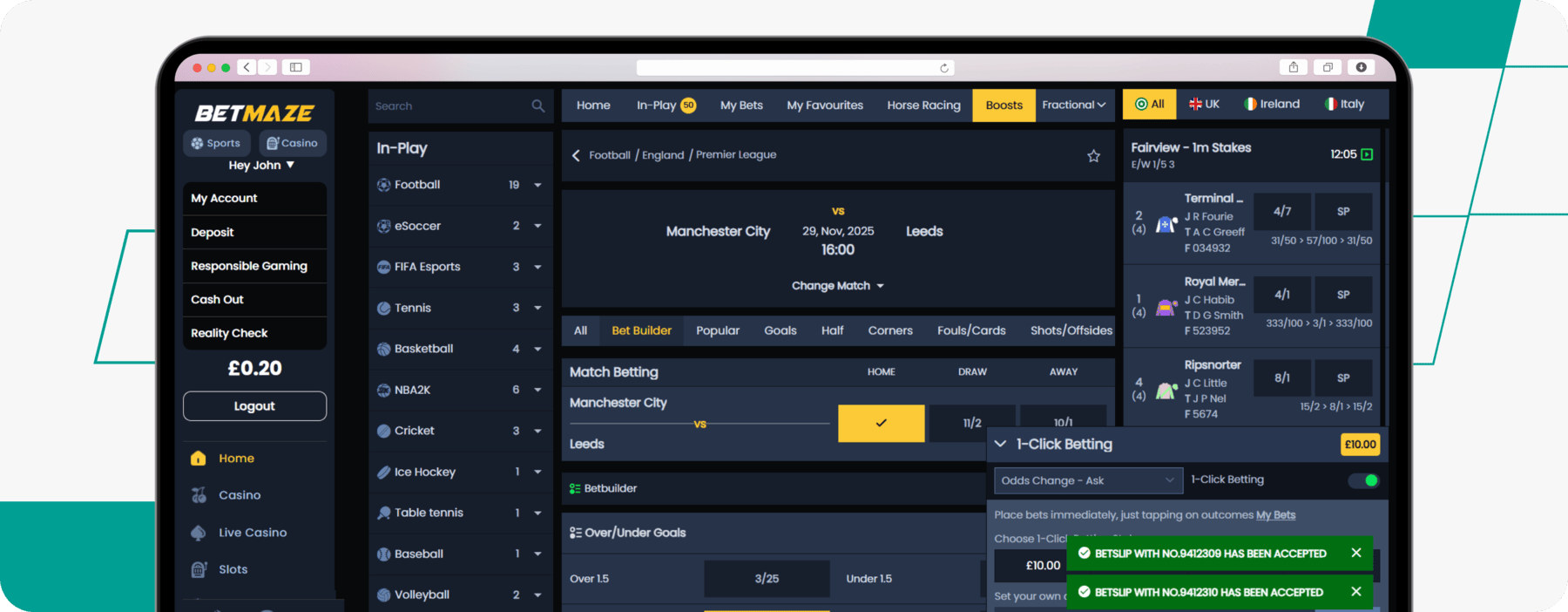Expand the eSoccer in-play list
The width and height of the screenshot is (1568, 612).
point(537,226)
